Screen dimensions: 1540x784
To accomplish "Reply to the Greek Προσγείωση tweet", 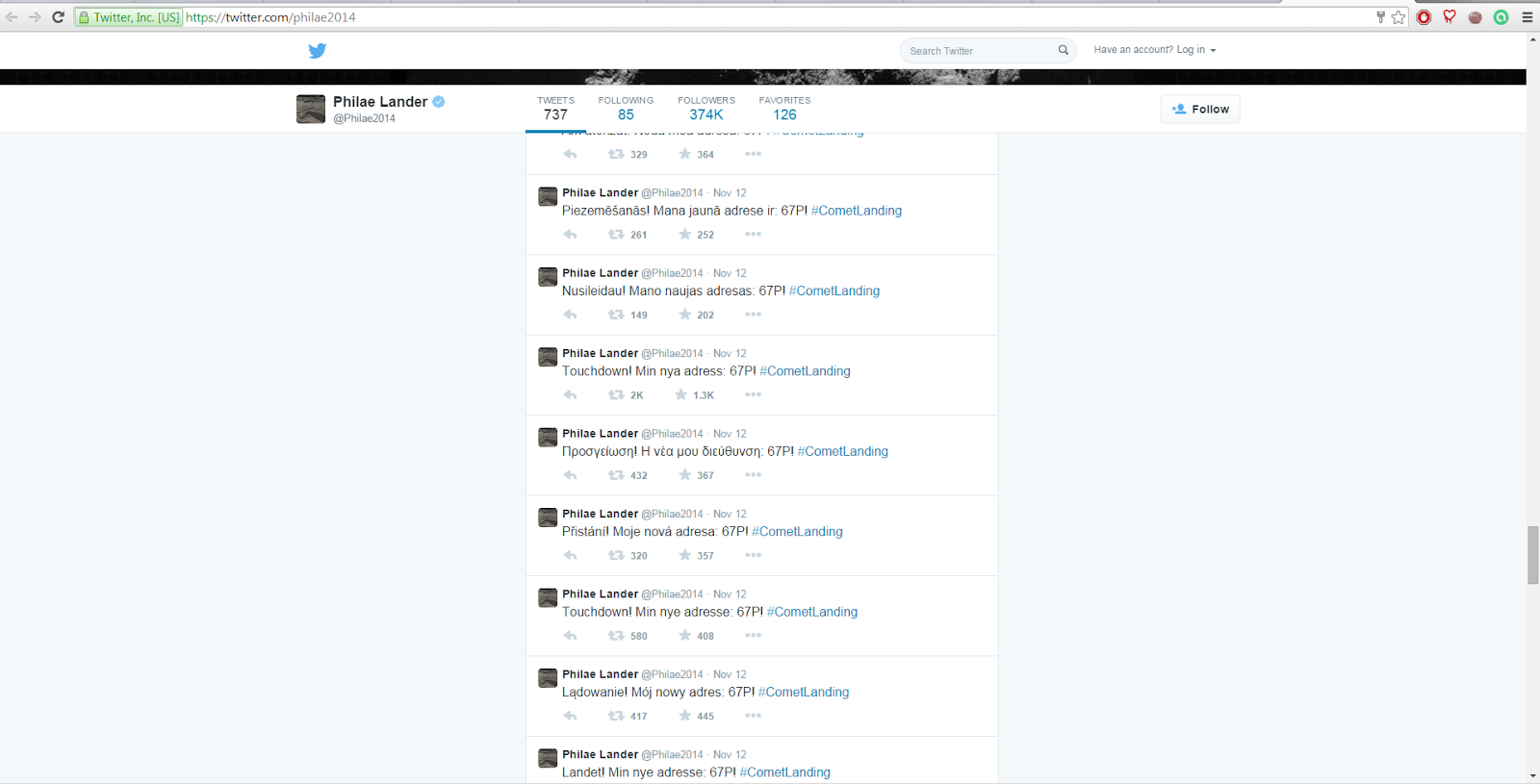I will [x=570, y=475].
